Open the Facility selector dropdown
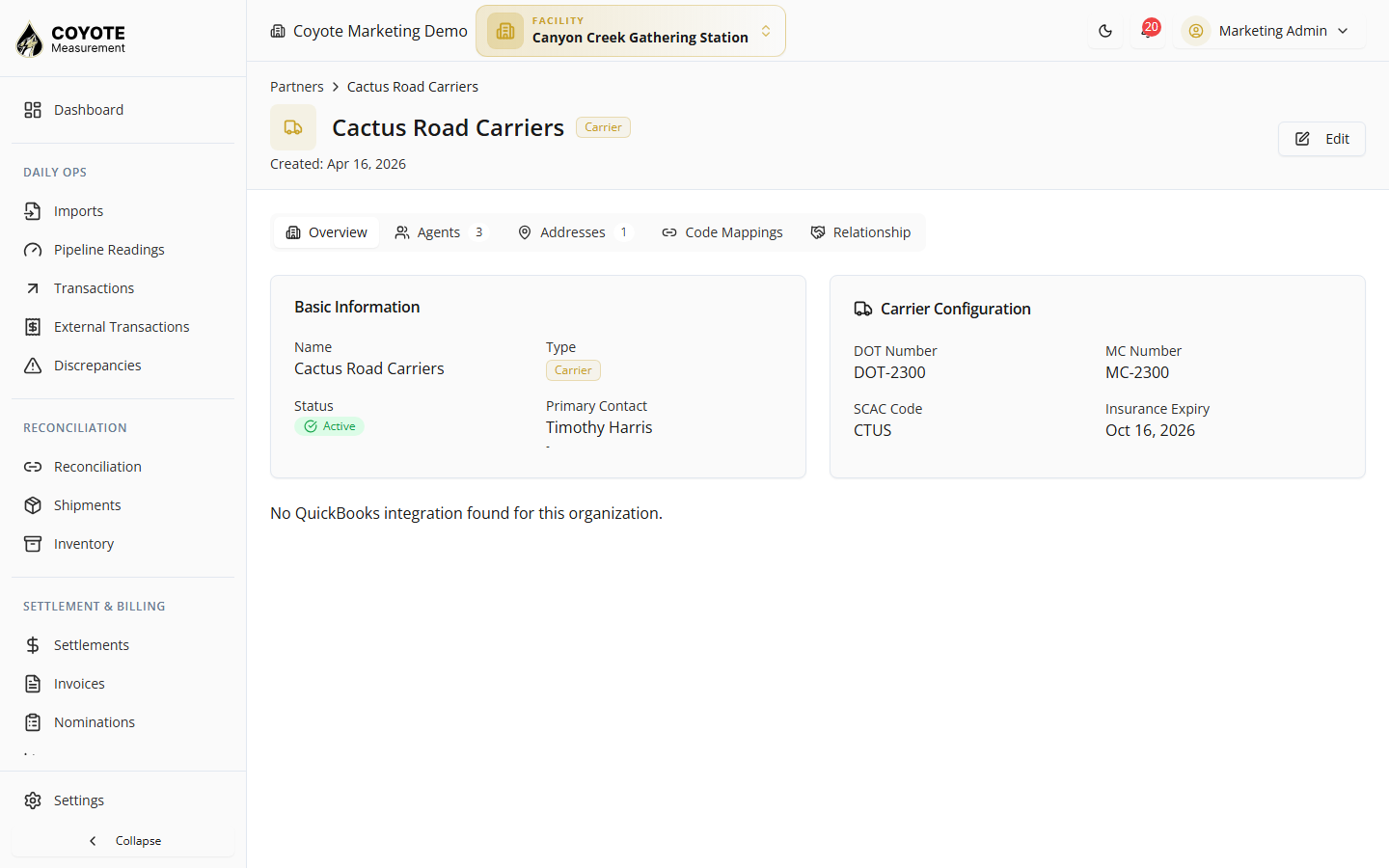Image resolution: width=1389 pixels, height=868 pixels. tap(631, 31)
